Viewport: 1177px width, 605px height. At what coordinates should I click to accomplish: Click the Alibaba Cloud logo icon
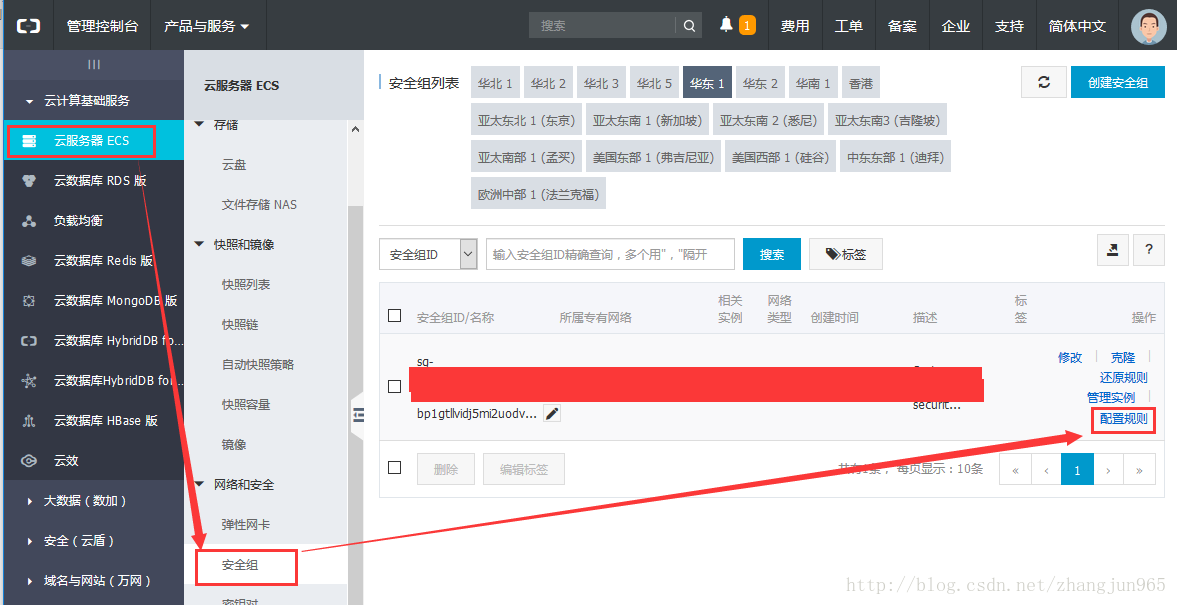click(28, 26)
